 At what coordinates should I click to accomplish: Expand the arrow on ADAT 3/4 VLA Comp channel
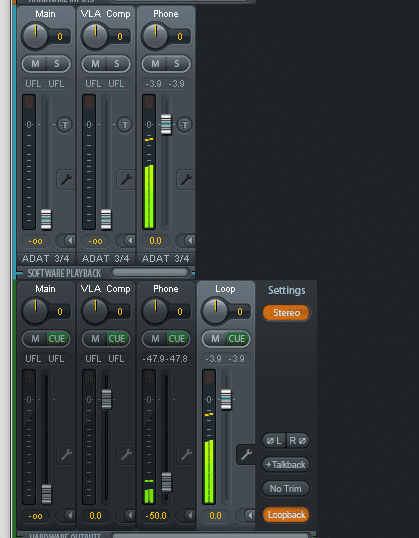pyautogui.click(x=129, y=241)
